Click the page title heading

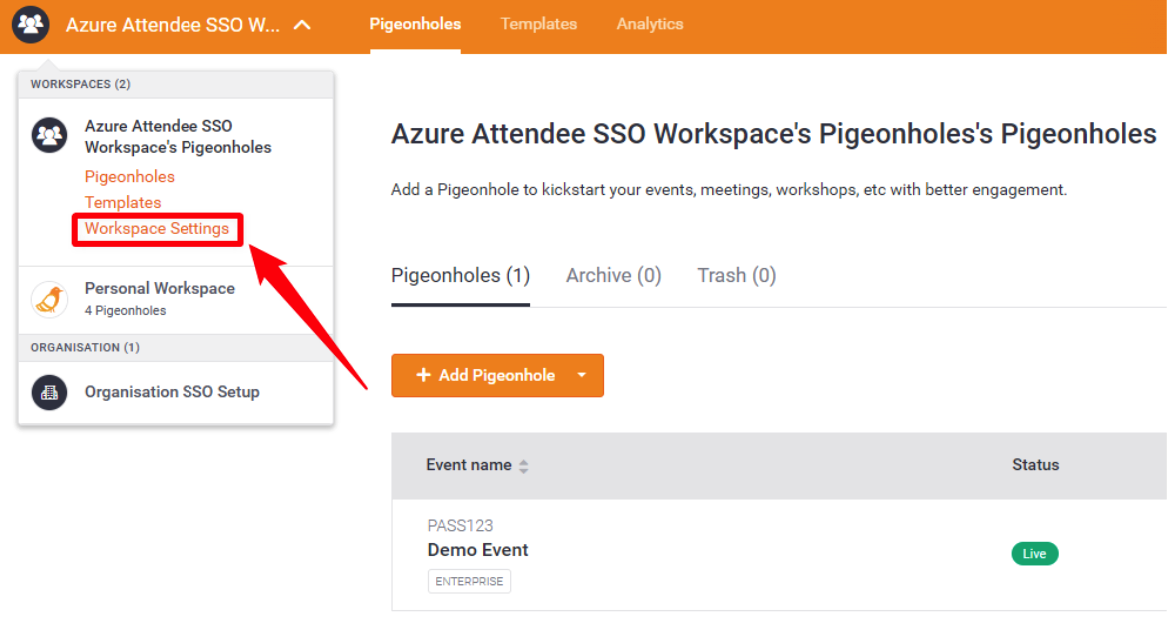pyautogui.click(x=774, y=134)
